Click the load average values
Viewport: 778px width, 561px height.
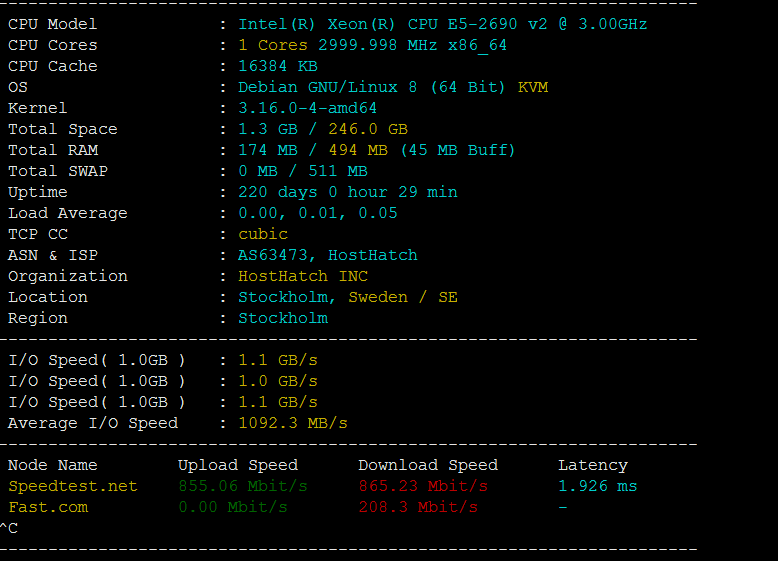(317, 213)
